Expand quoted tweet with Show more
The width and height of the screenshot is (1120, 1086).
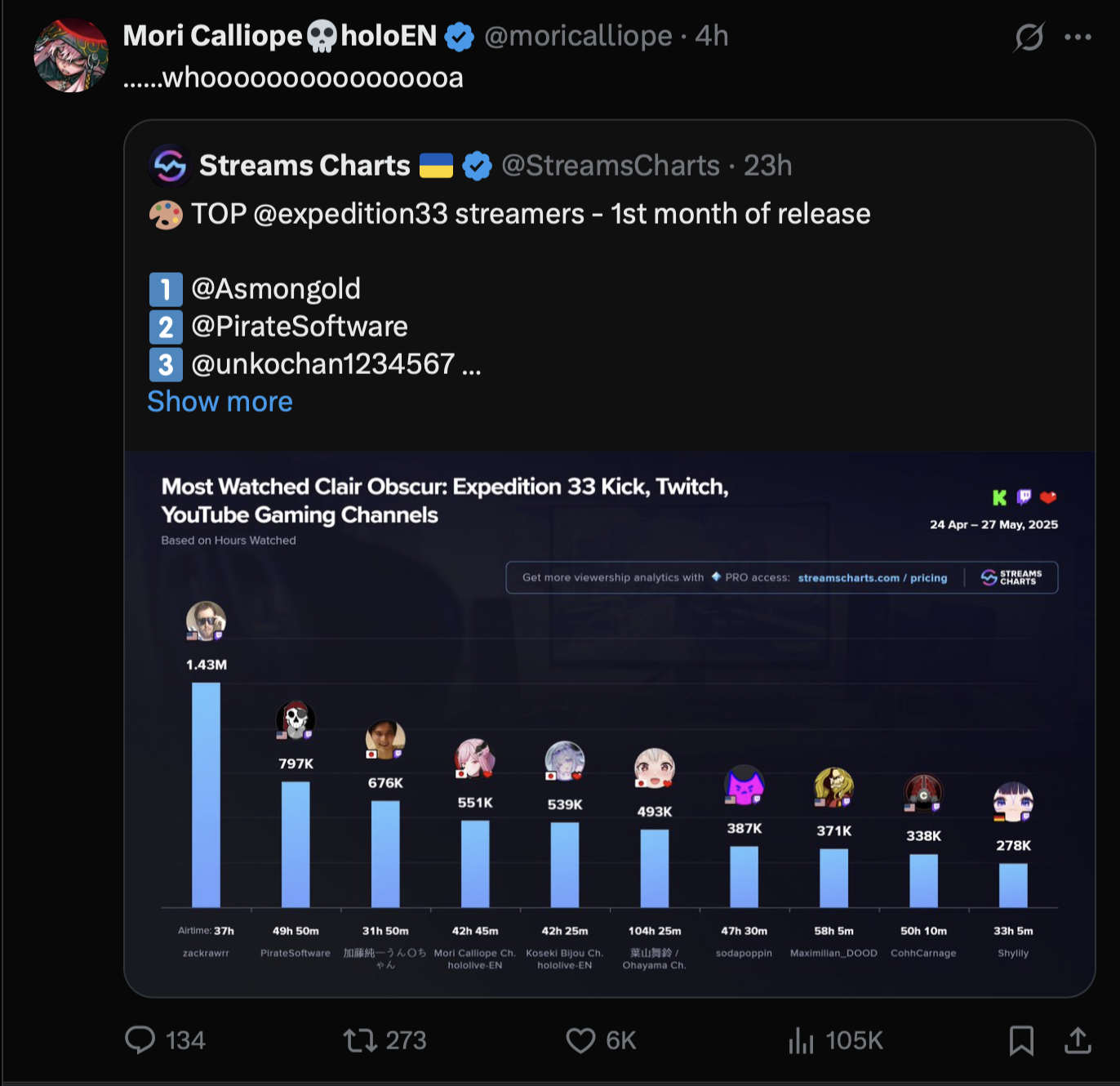pyautogui.click(x=220, y=402)
